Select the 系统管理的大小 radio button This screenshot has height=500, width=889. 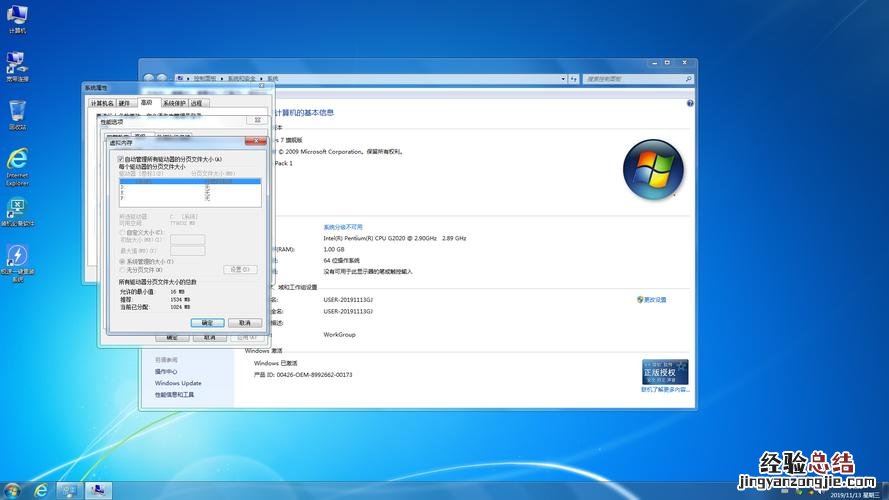point(122,261)
